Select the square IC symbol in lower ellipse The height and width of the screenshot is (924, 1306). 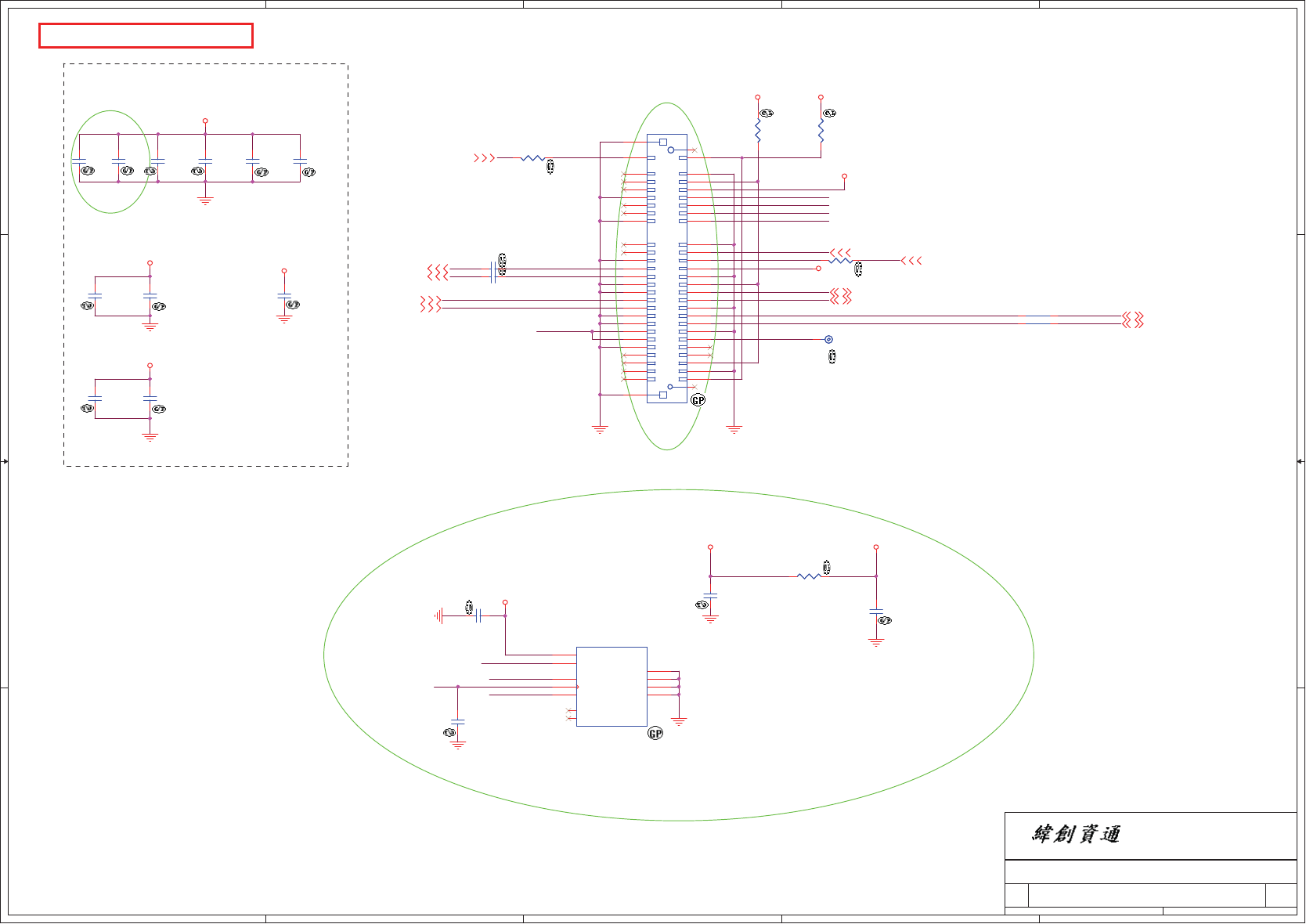612,687
